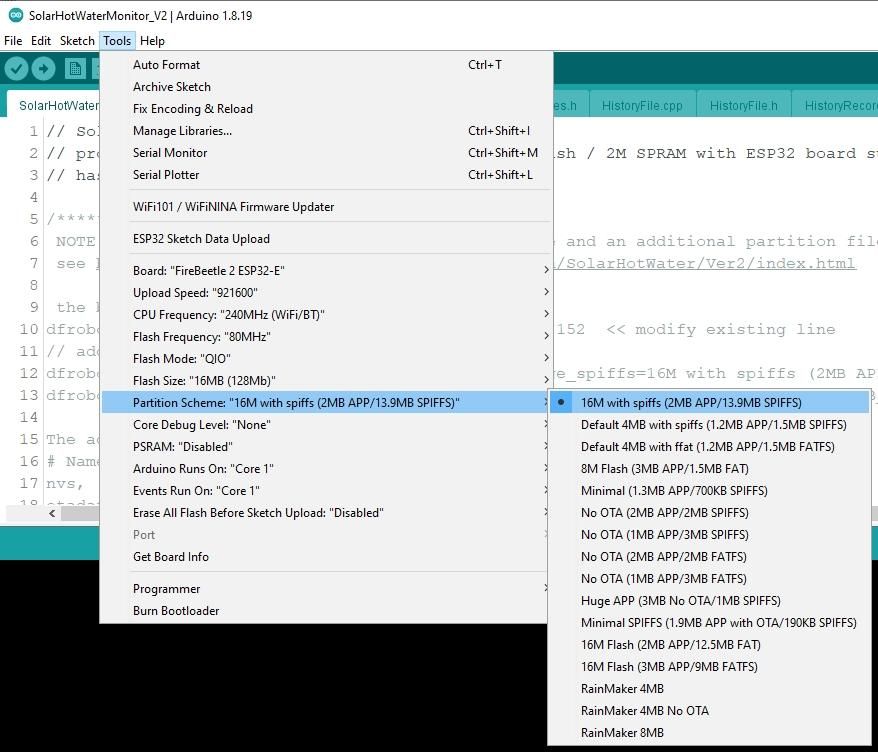Launch WiFi101 / WiFiNINA Firmware Updater
The height and width of the screenshot is (752, 878).
(x=325, y=207)
